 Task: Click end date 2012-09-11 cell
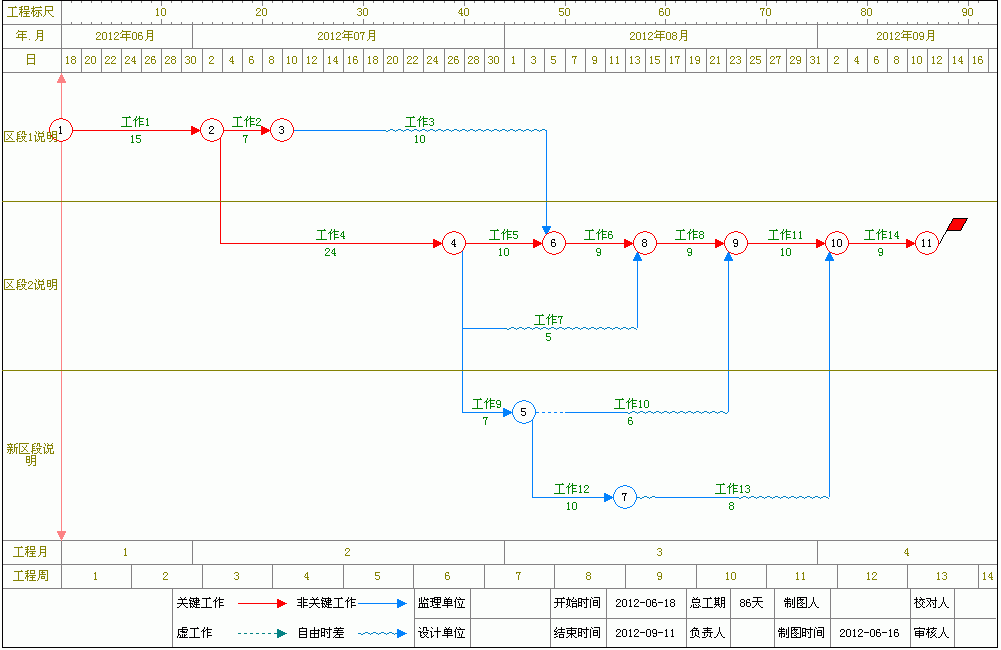coord(645,633)
